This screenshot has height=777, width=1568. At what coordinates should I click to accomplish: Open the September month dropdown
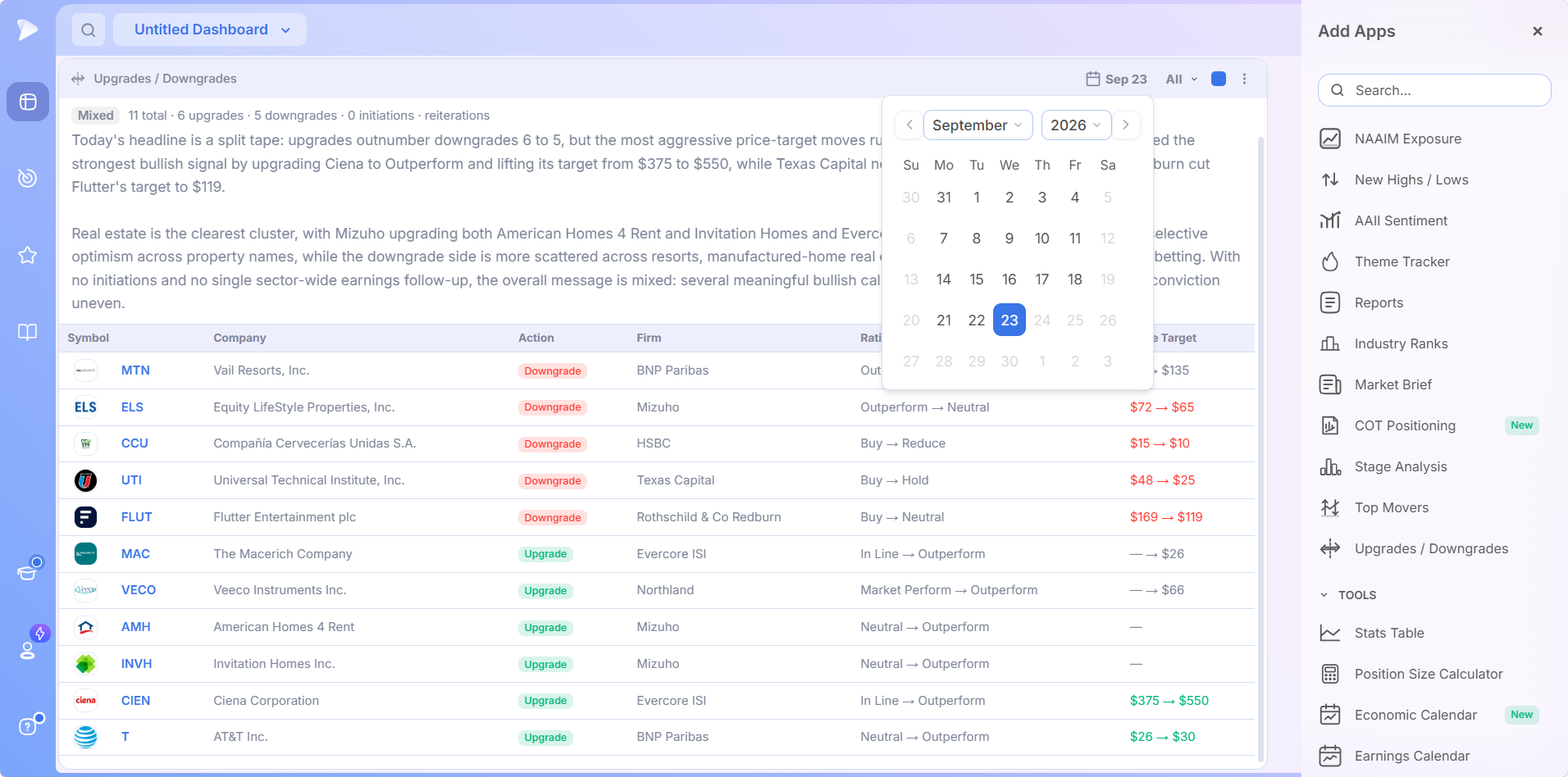coord(978,125)
